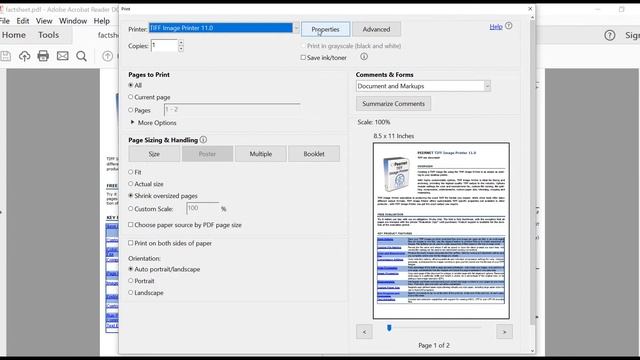The height and width of the screenshot is (360, 640).
Task: Click the printer icon in Acrobat toolbar
Action: (43, 56)
